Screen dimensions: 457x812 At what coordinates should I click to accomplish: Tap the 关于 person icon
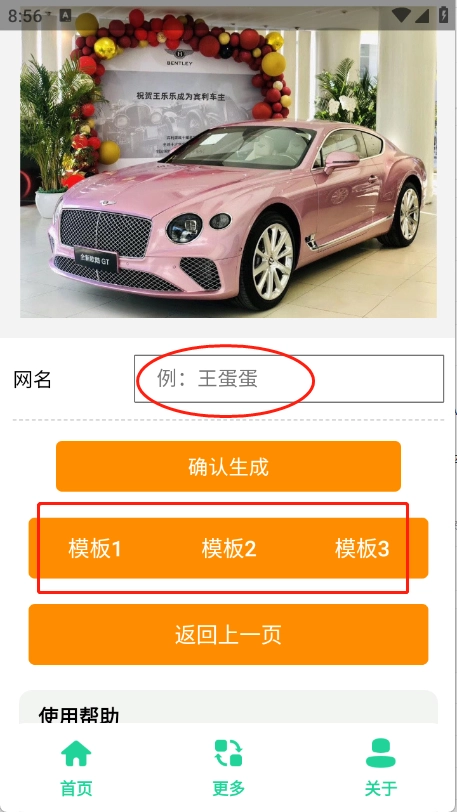381,753
